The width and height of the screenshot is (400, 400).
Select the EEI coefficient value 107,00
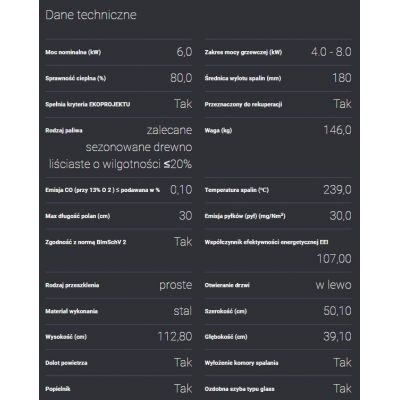click(334, 259)
